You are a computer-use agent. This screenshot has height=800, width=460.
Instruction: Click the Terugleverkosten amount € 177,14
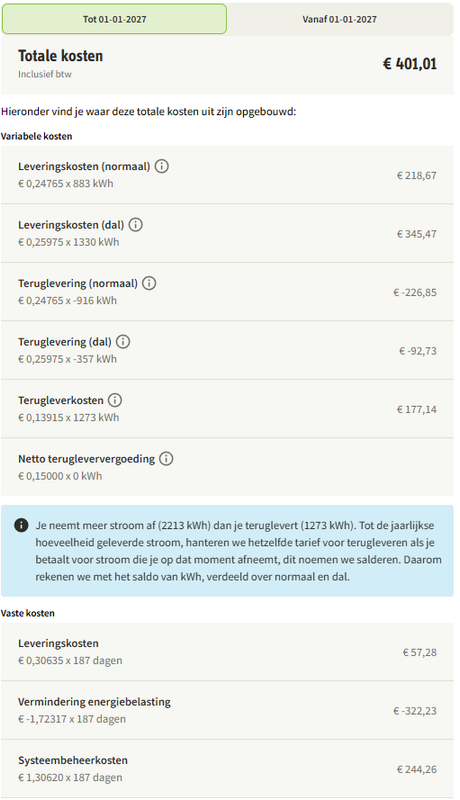(417, 410)
